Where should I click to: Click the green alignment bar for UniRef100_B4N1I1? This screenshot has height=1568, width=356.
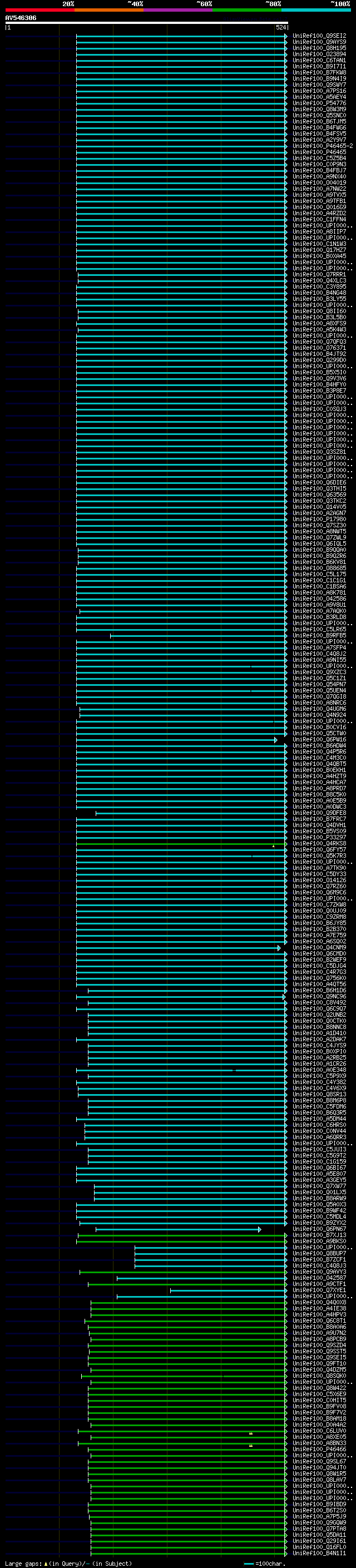point(189,1554)
